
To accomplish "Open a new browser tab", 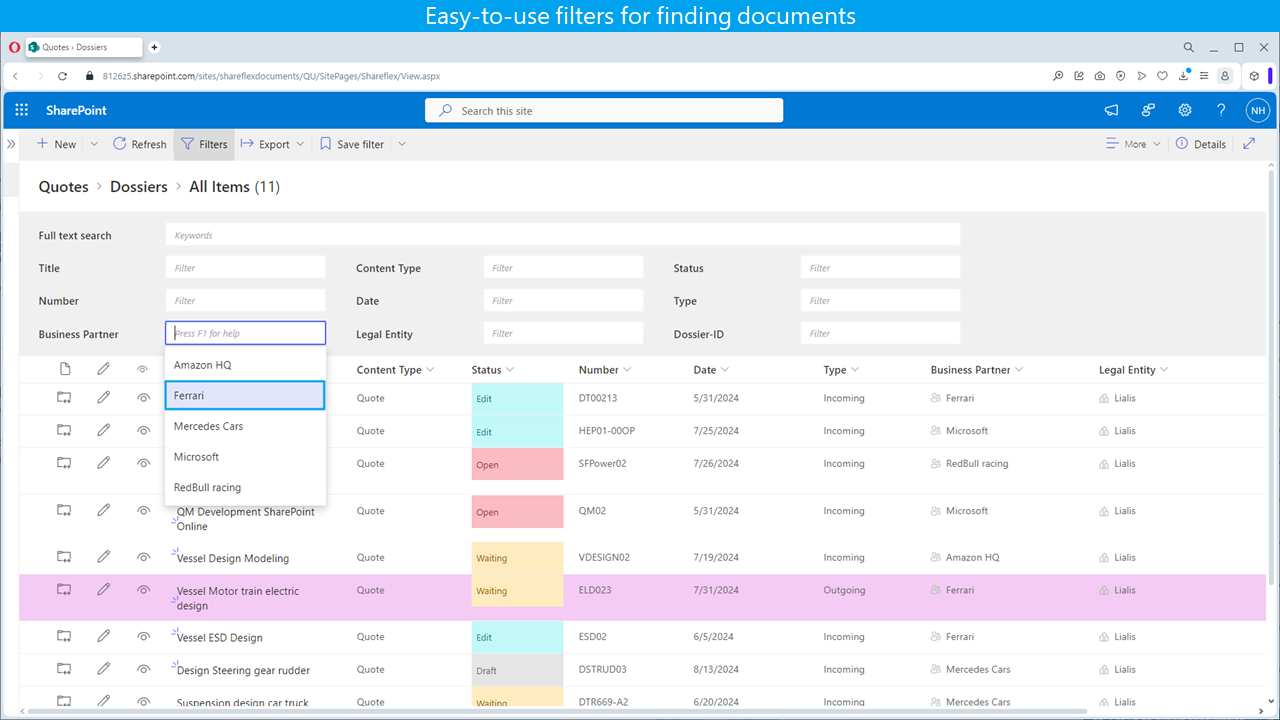I will [154, 47].
